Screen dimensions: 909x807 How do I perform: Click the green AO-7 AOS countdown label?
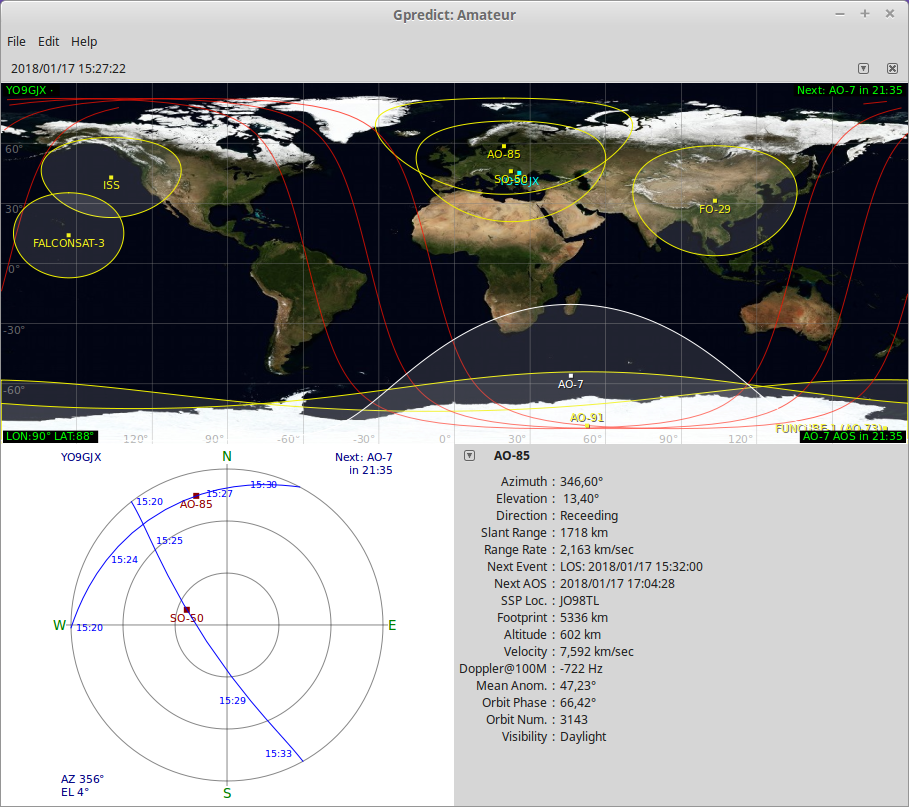851,437
